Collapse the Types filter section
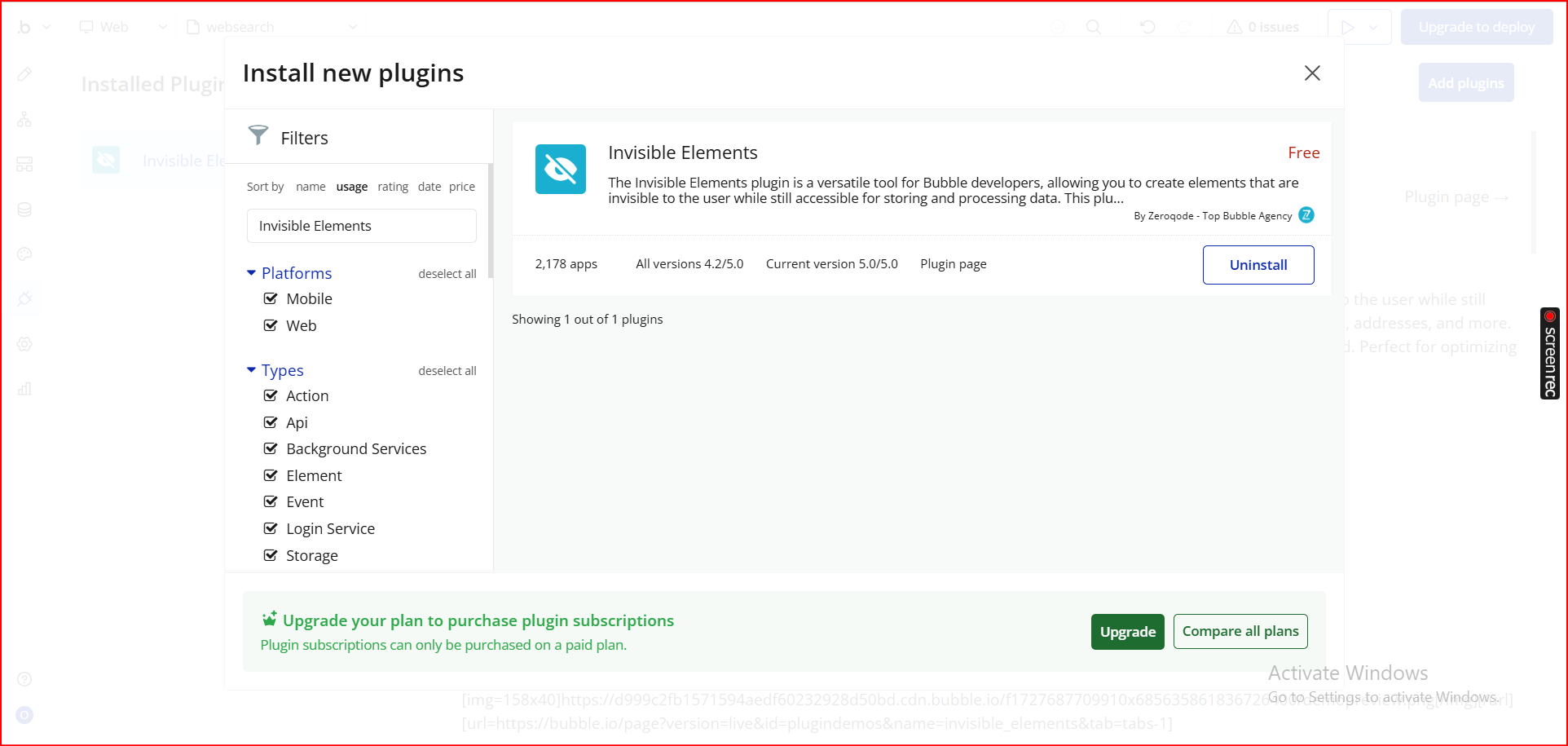This screenshot has height=746, width=1568. pos(251,370)
